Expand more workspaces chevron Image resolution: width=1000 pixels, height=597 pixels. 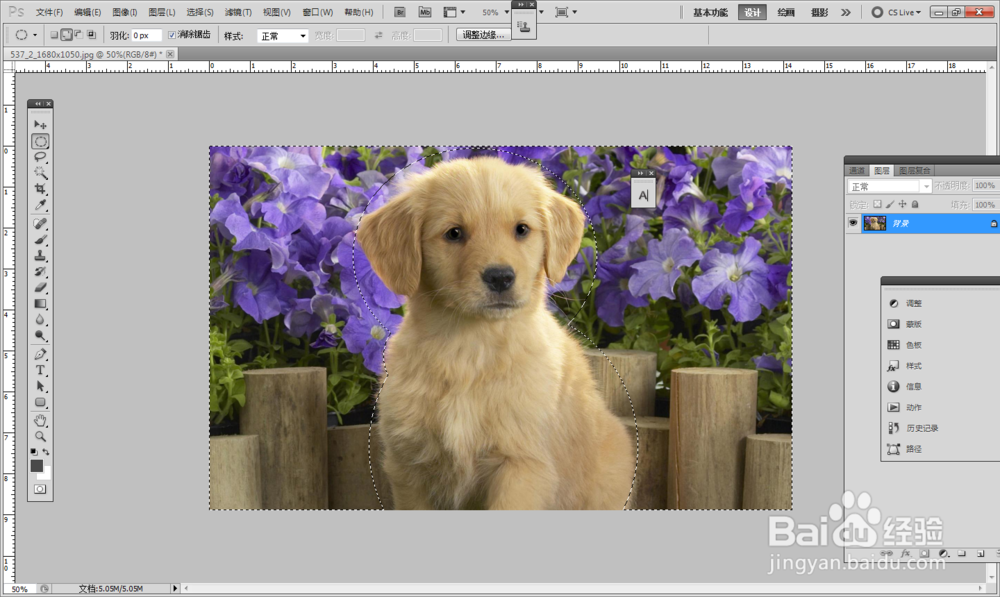pyautogui.click(x=846, y=12)
